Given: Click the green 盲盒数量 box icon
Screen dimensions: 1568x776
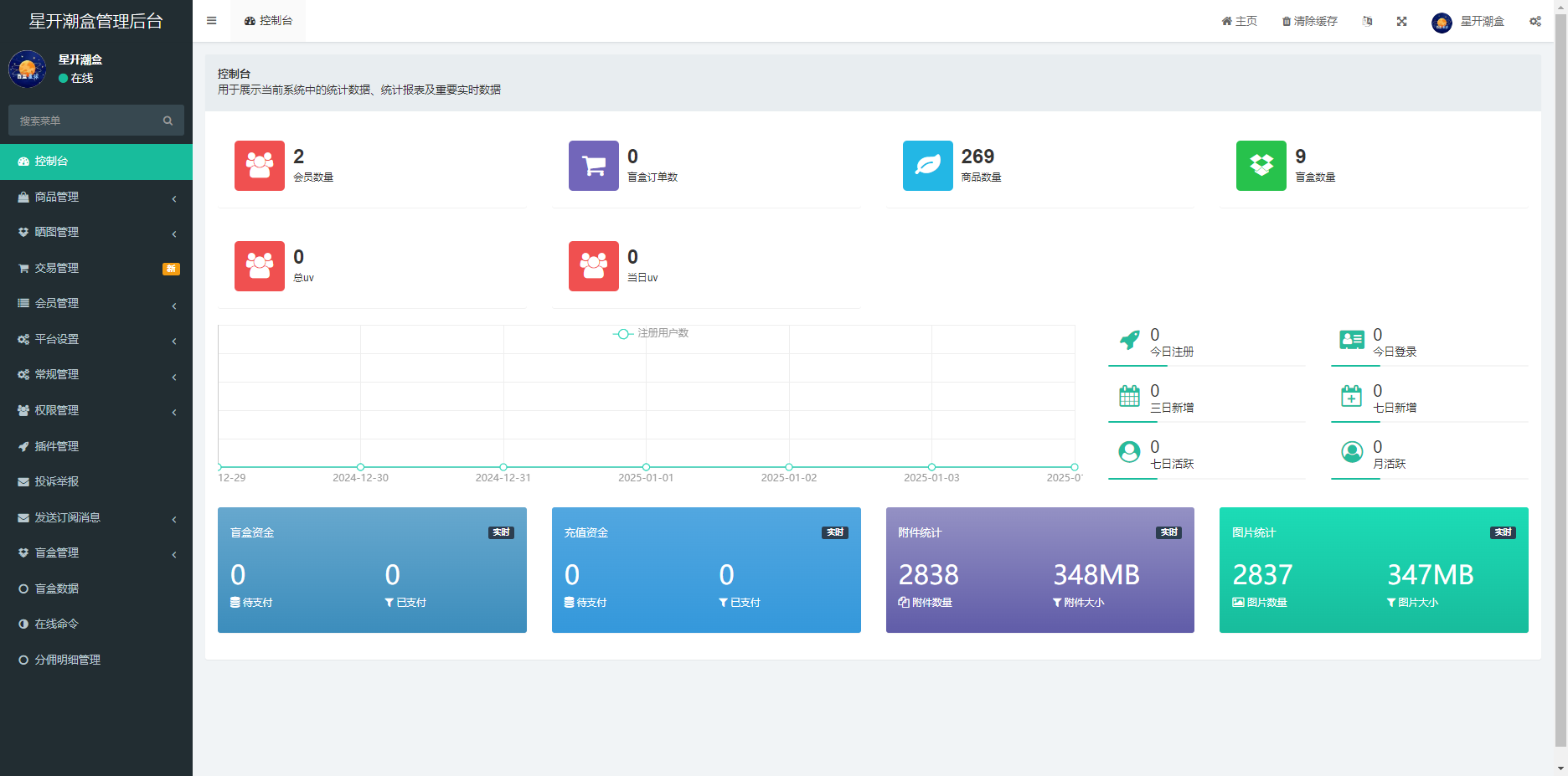Looking at the screenshot, I should click(x=1261, y=166).
